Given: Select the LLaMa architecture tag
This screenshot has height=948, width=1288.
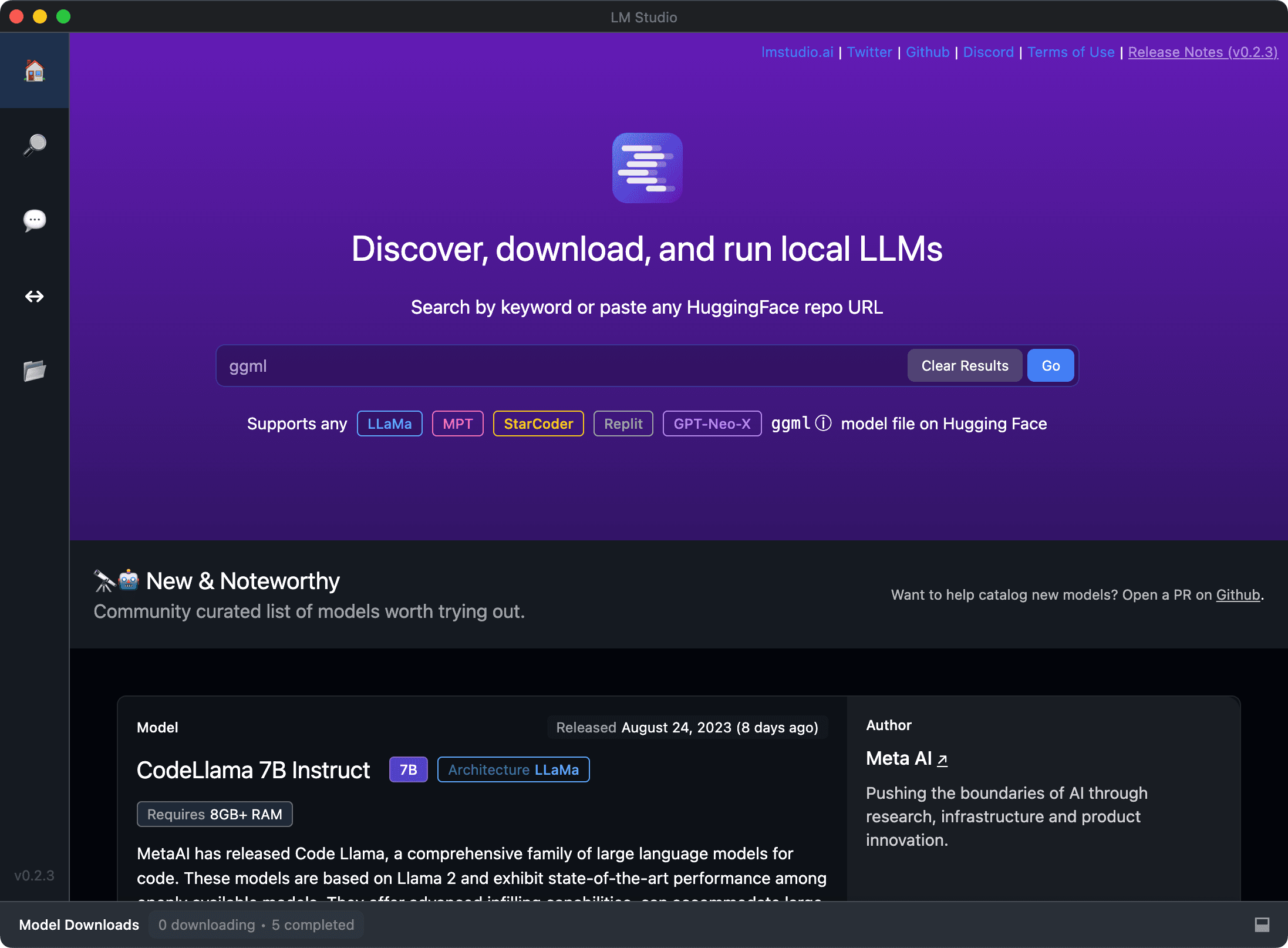Looking at the screenshot, I should (x=389, y=423).
